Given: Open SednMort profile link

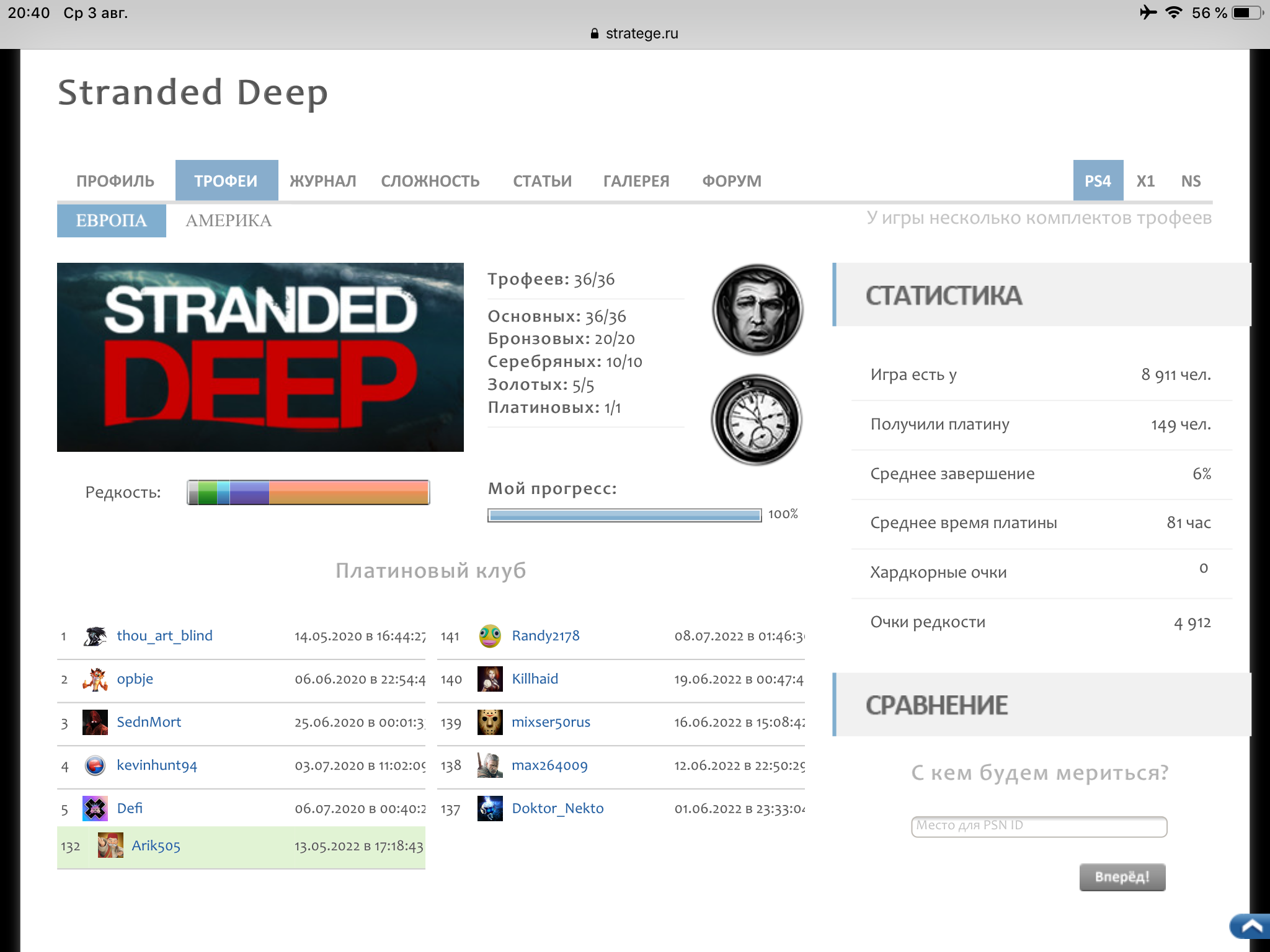Looking at the screenshot, I should 149,722.
